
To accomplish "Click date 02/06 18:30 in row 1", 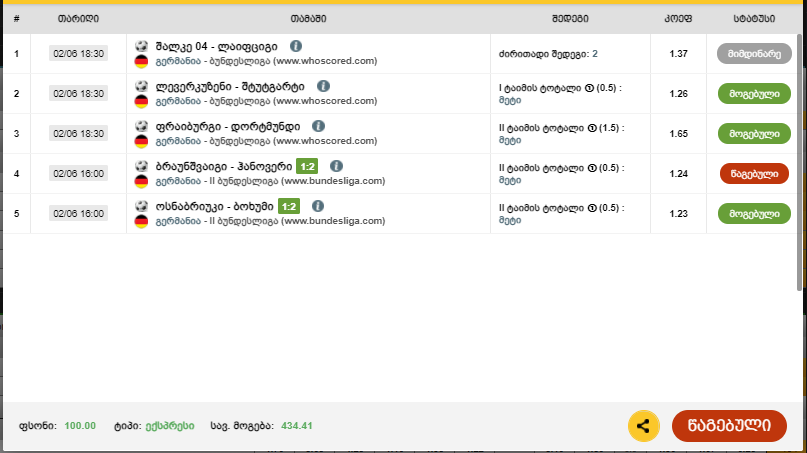I will coord(78,54).
